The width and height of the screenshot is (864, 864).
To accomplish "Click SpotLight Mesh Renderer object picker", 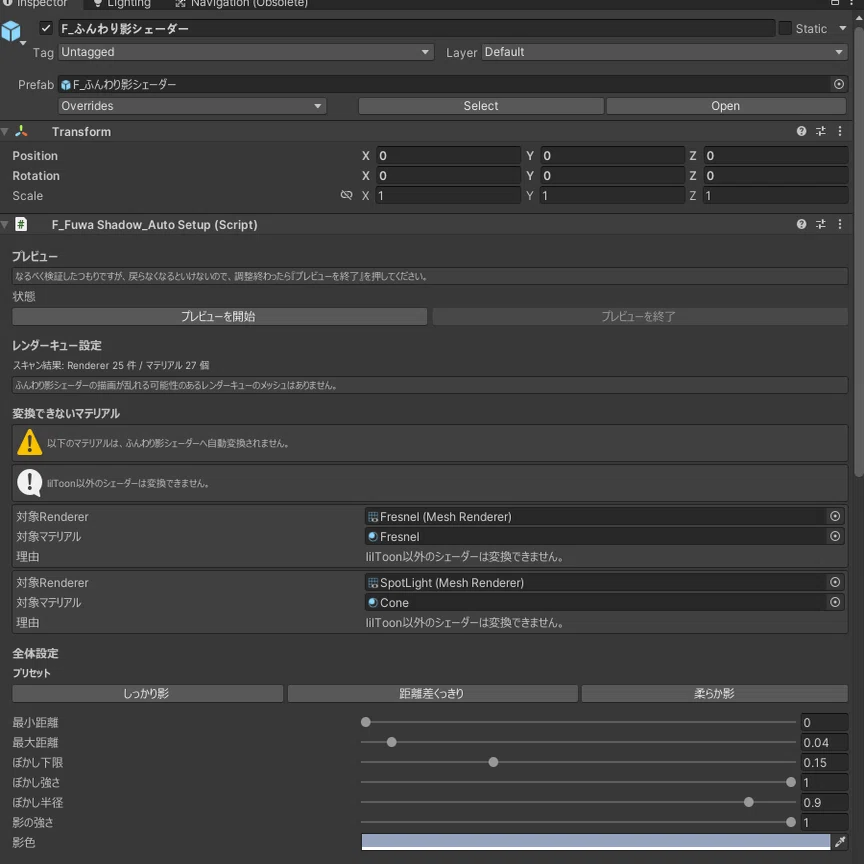I will [x=835, y=582].
